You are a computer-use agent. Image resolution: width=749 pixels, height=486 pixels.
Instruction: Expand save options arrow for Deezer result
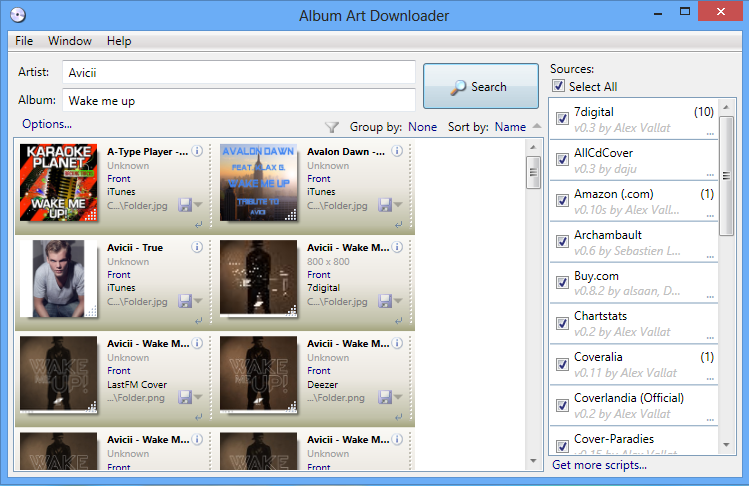coord(398,397)
